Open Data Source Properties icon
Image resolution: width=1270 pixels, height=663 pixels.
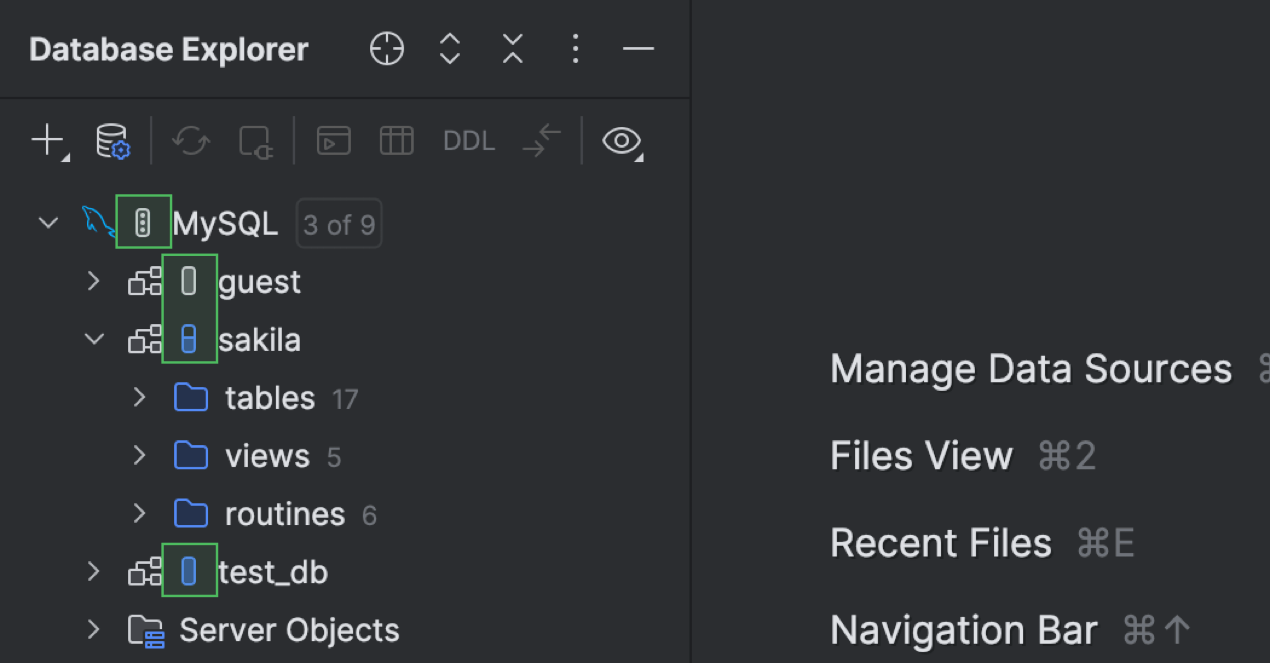[112, 141]
